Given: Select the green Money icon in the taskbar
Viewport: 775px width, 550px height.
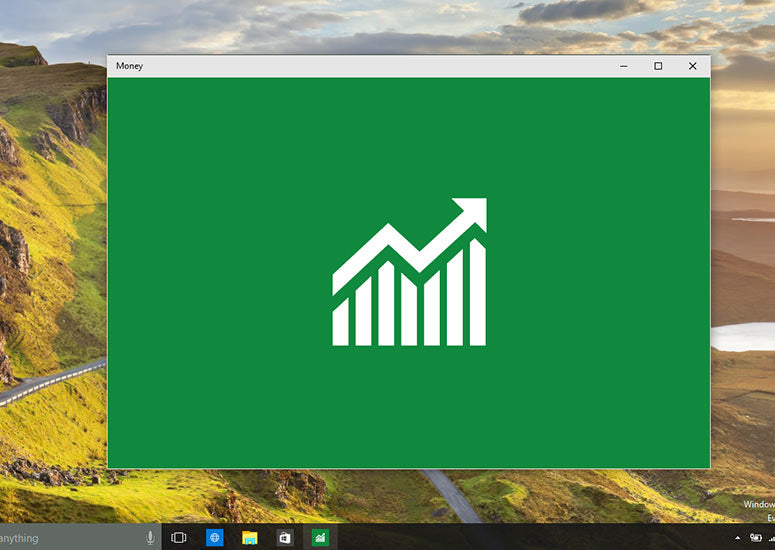Looking at the screenshot, I should (320, 538).
